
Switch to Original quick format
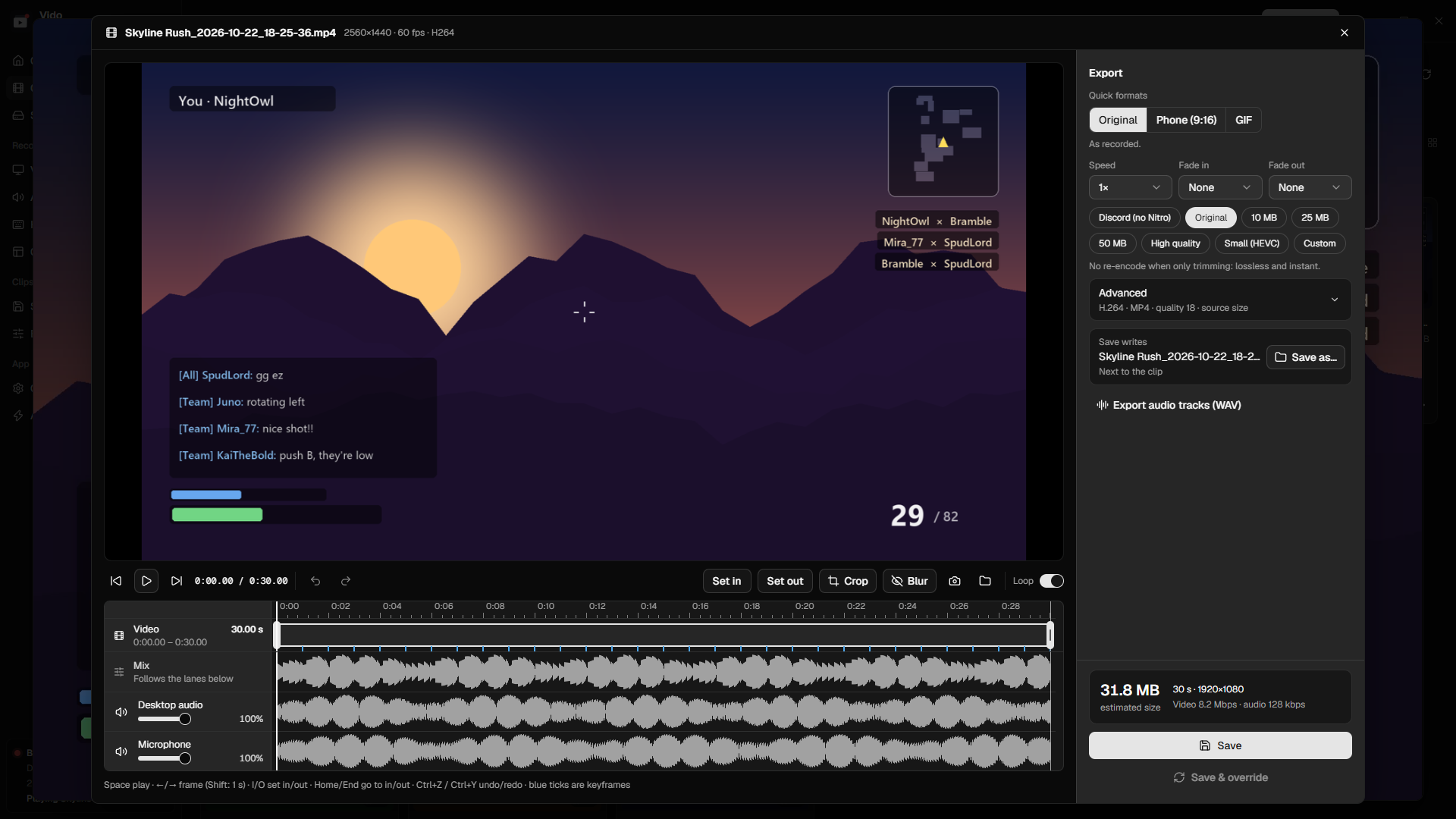click(1118, 120)
